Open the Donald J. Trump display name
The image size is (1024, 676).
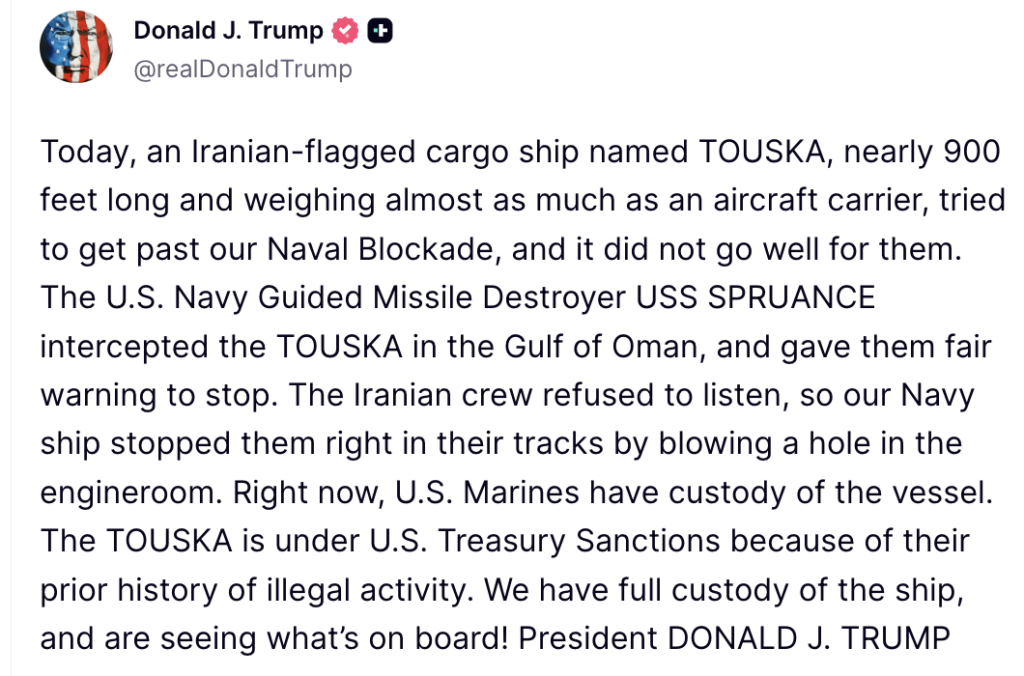point(228,31)
